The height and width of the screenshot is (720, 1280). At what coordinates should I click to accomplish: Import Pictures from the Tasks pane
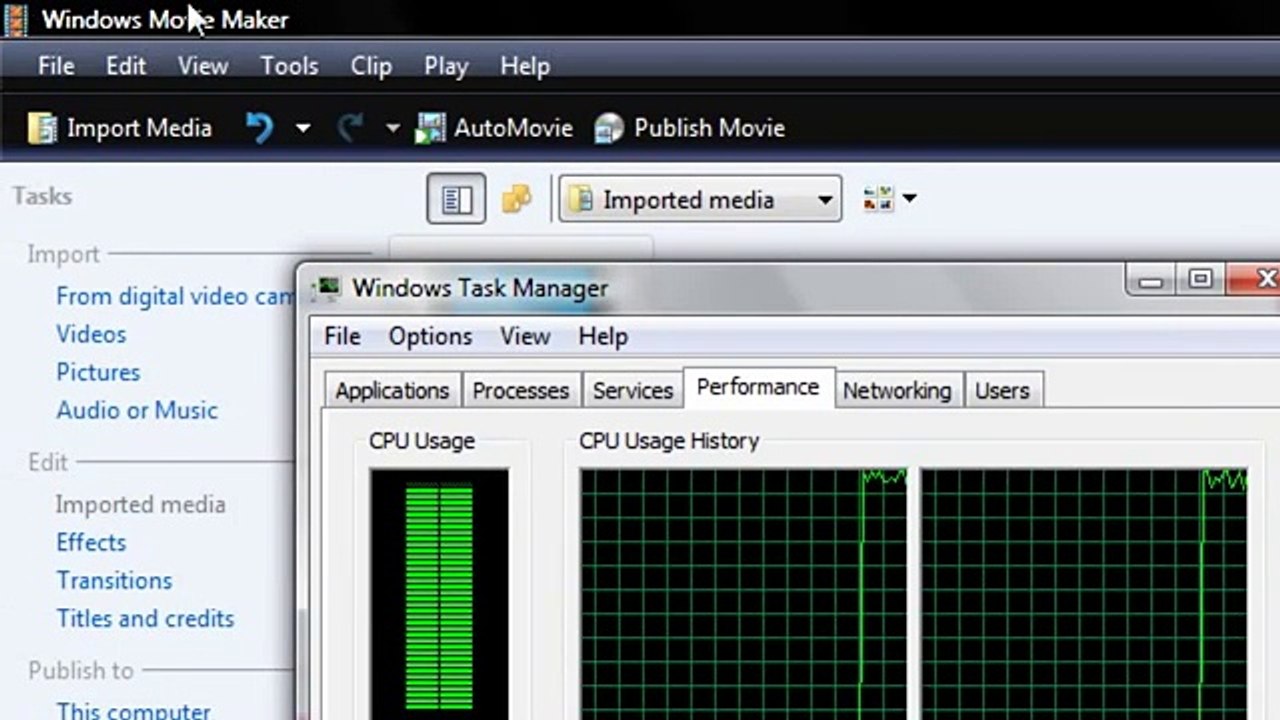click(98, 372)
